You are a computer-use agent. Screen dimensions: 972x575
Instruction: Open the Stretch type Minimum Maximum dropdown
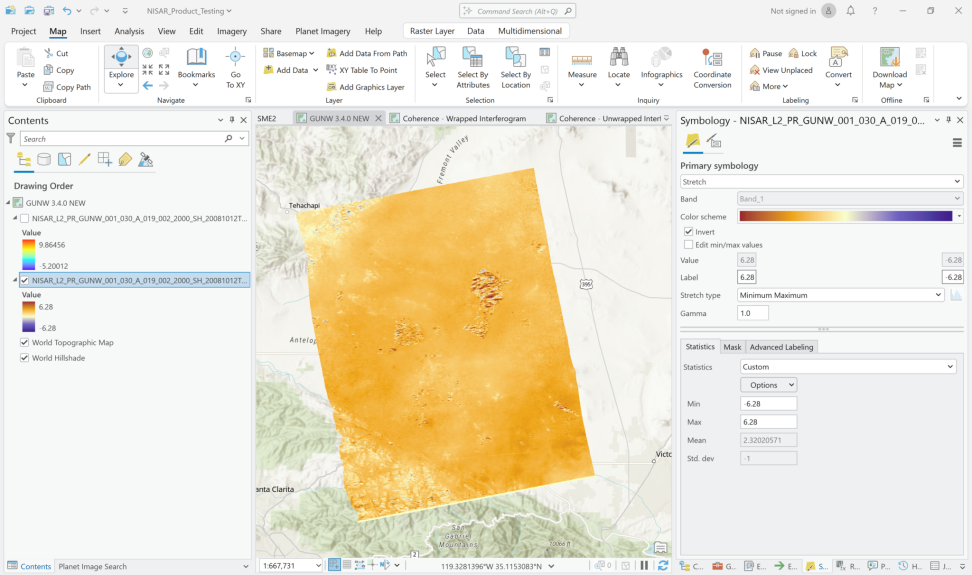(841, 295)
